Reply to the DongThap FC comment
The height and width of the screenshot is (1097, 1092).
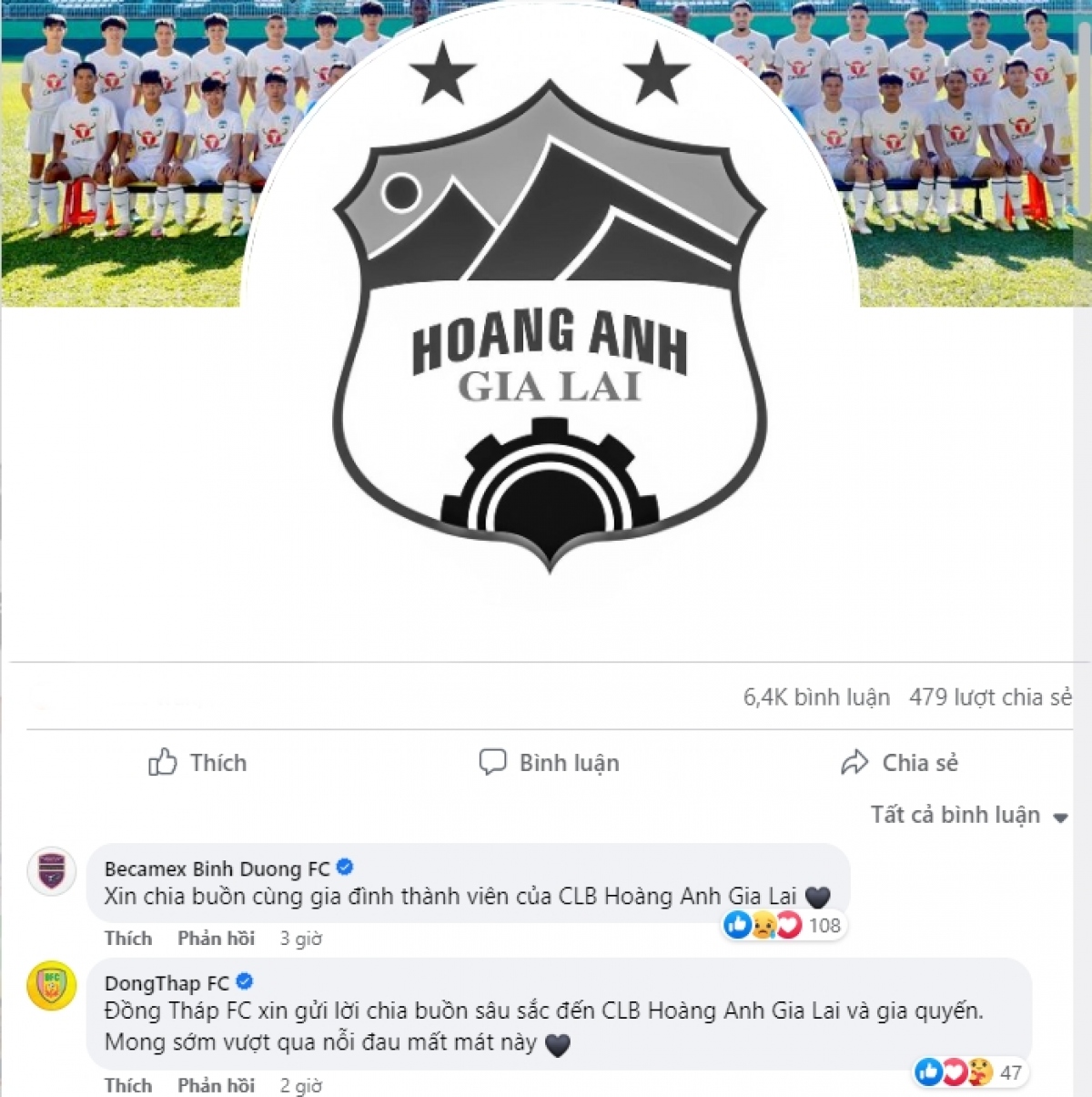pyautogui.click(x=216, y=1085)
